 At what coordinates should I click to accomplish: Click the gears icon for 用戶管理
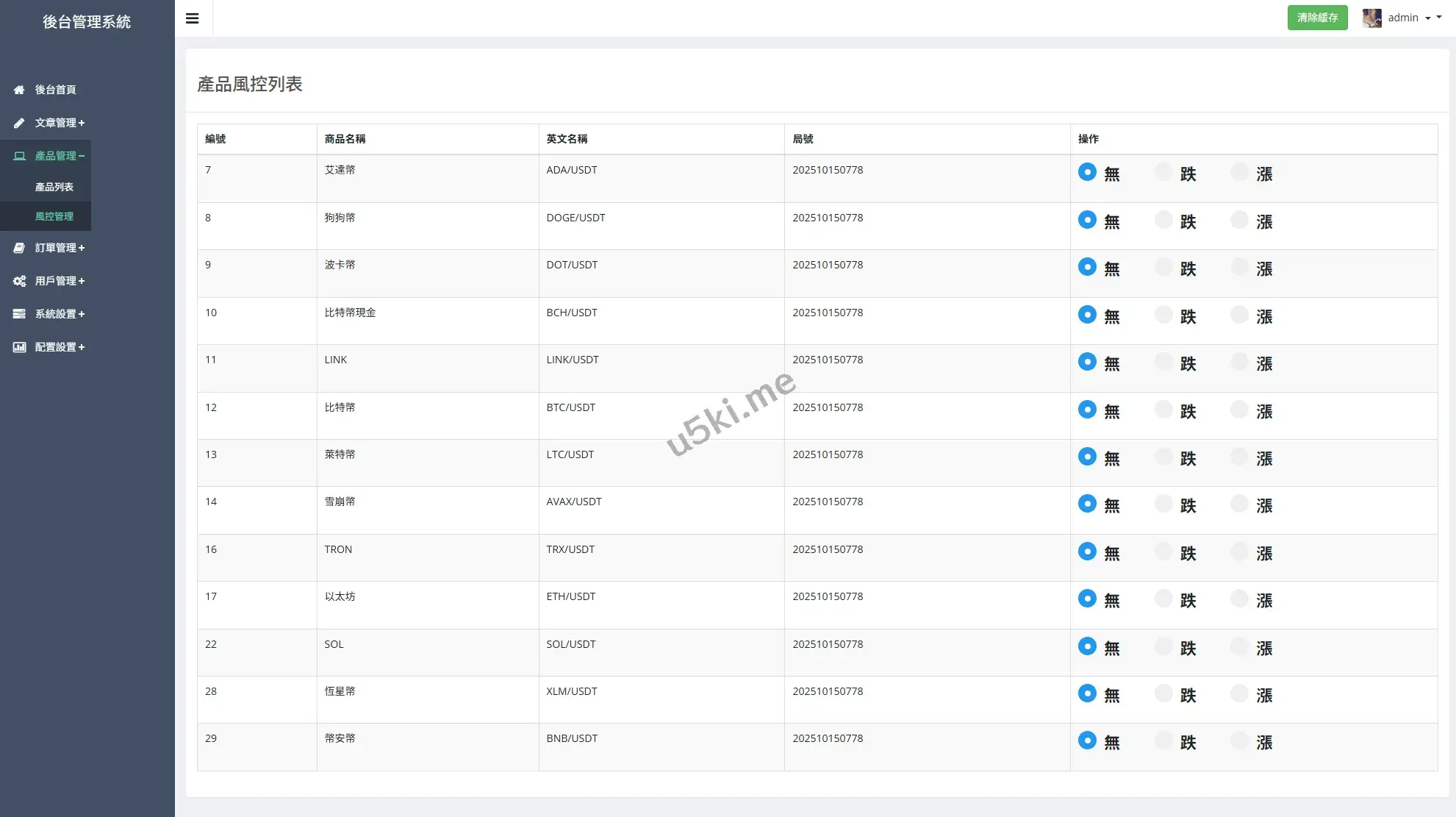pyautogui.click(x=19, y=281)
